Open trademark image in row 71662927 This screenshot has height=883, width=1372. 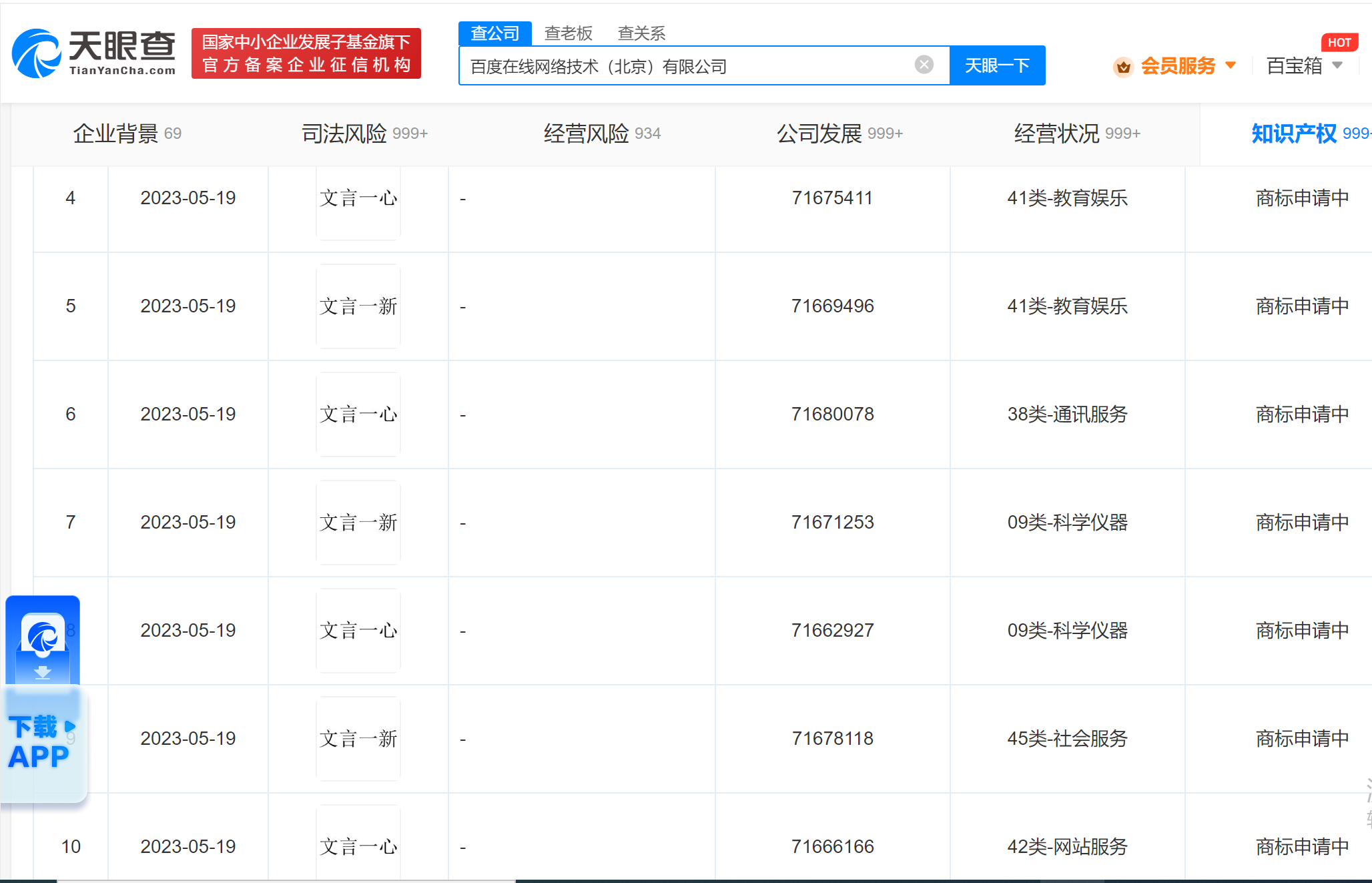(358, 631)
